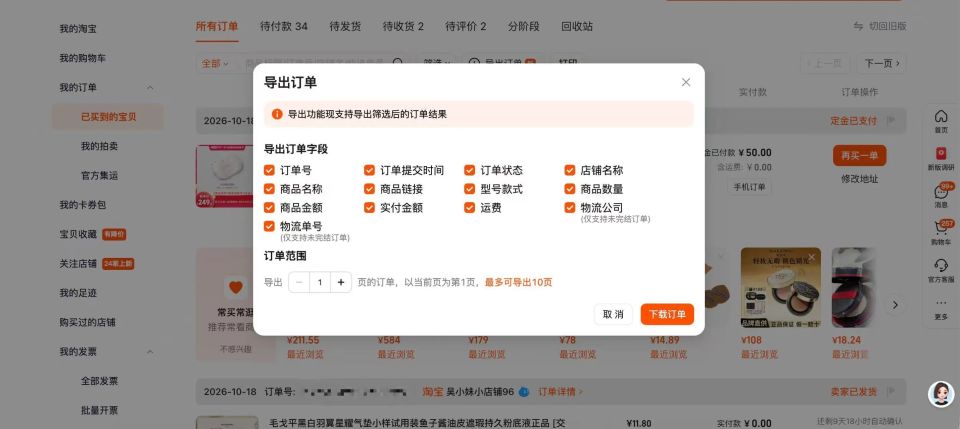Open 官方集运 in the sidebar
This screenshot has height=429, width=960.
pyautogui.click(x=99, y=175)
